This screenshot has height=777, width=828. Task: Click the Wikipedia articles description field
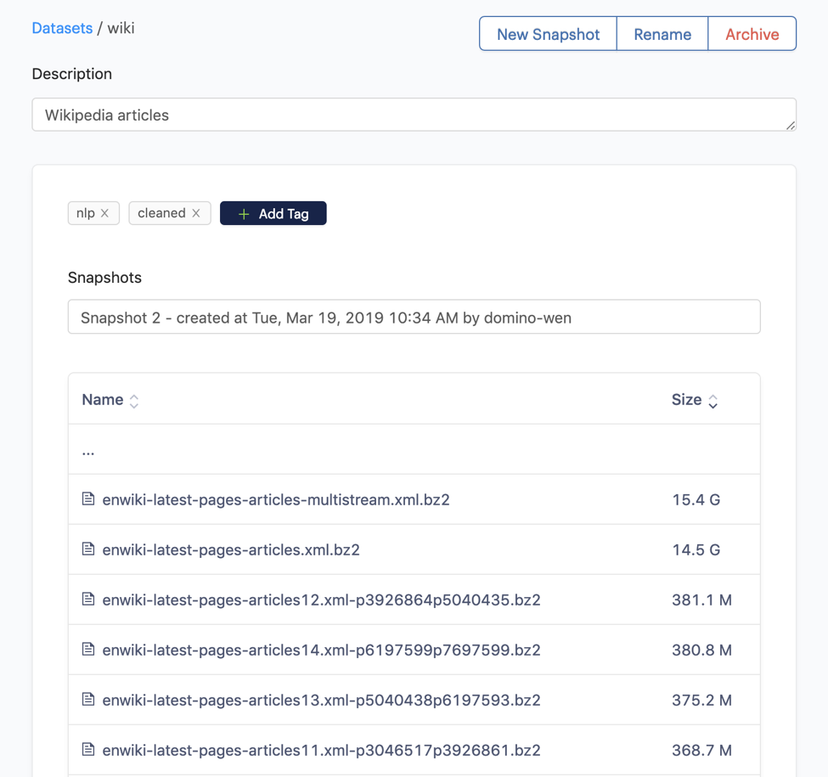(414, 114)
